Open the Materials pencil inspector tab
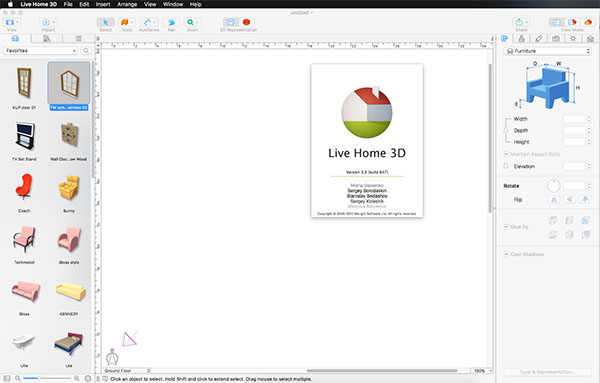The width and height of the screenshot is (600, 383). (x=539, y=38)
